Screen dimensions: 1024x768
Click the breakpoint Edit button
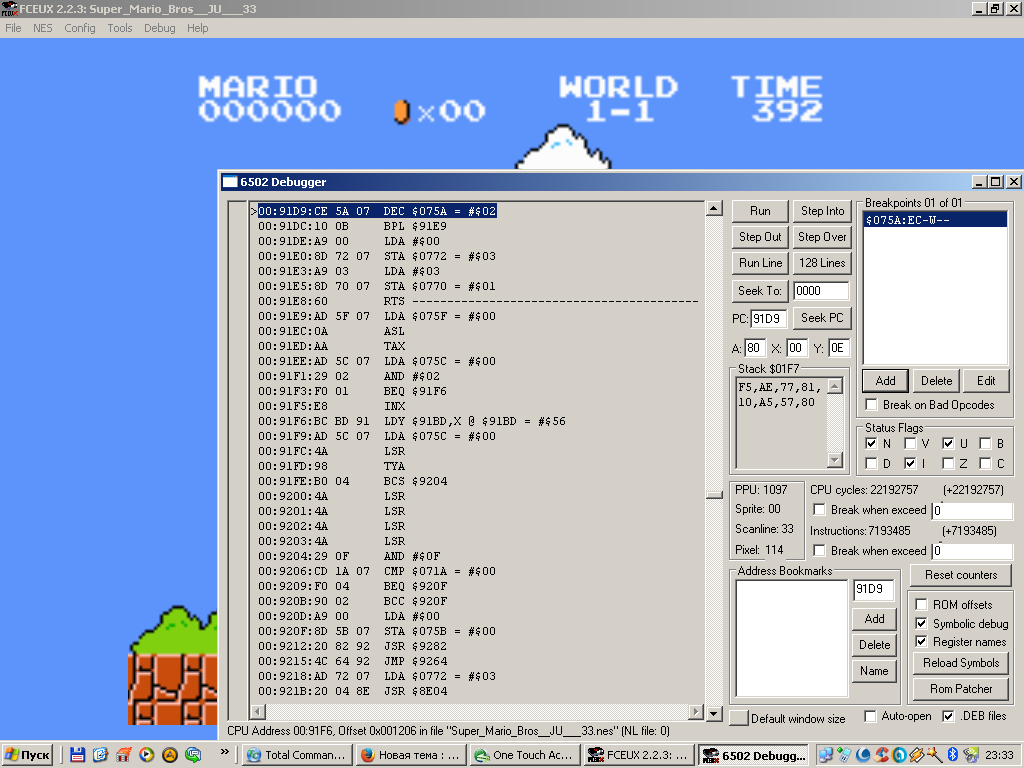(x=986, y=381)
